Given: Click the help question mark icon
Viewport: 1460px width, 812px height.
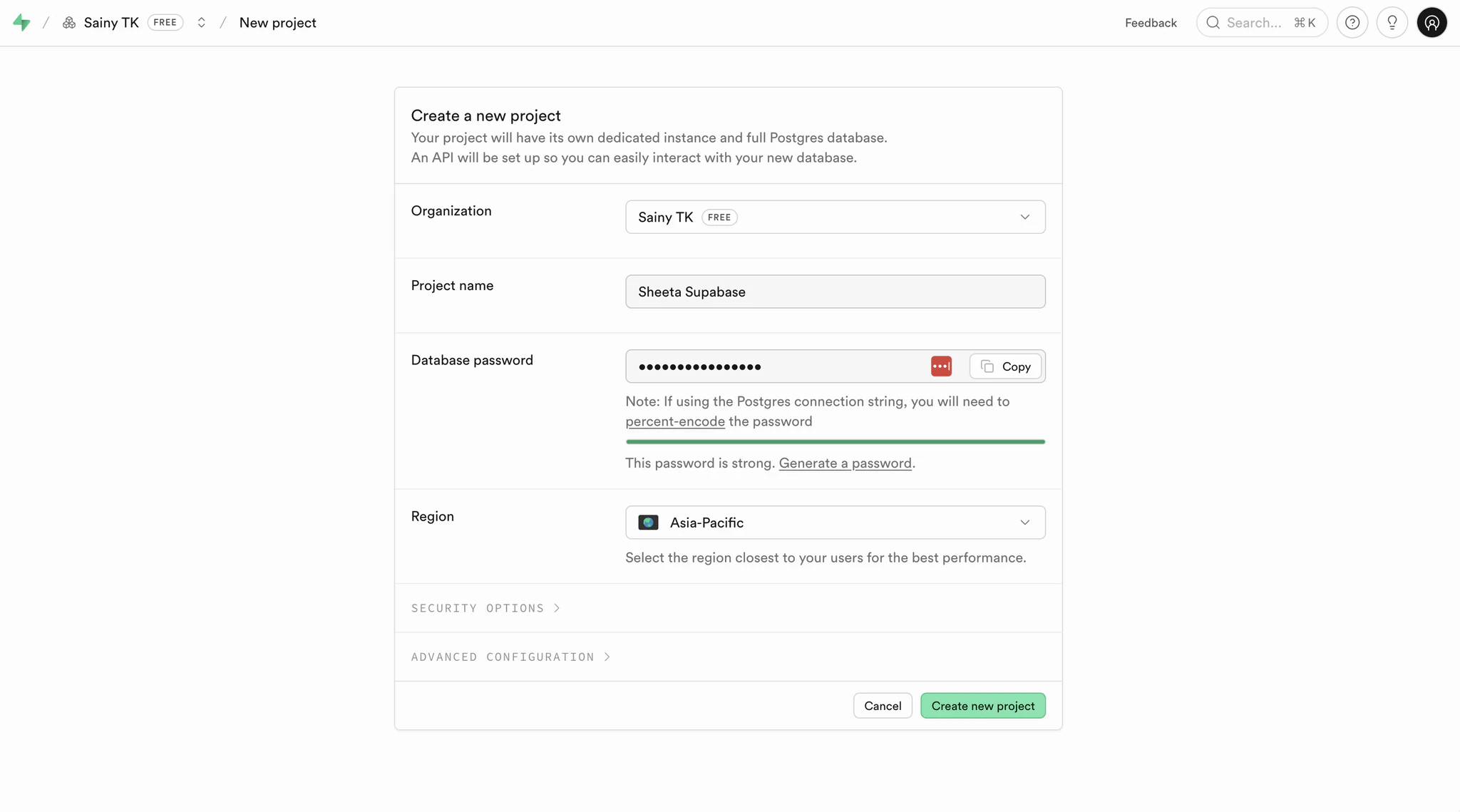Looking at the screenshot, I should pos(1352,23).
